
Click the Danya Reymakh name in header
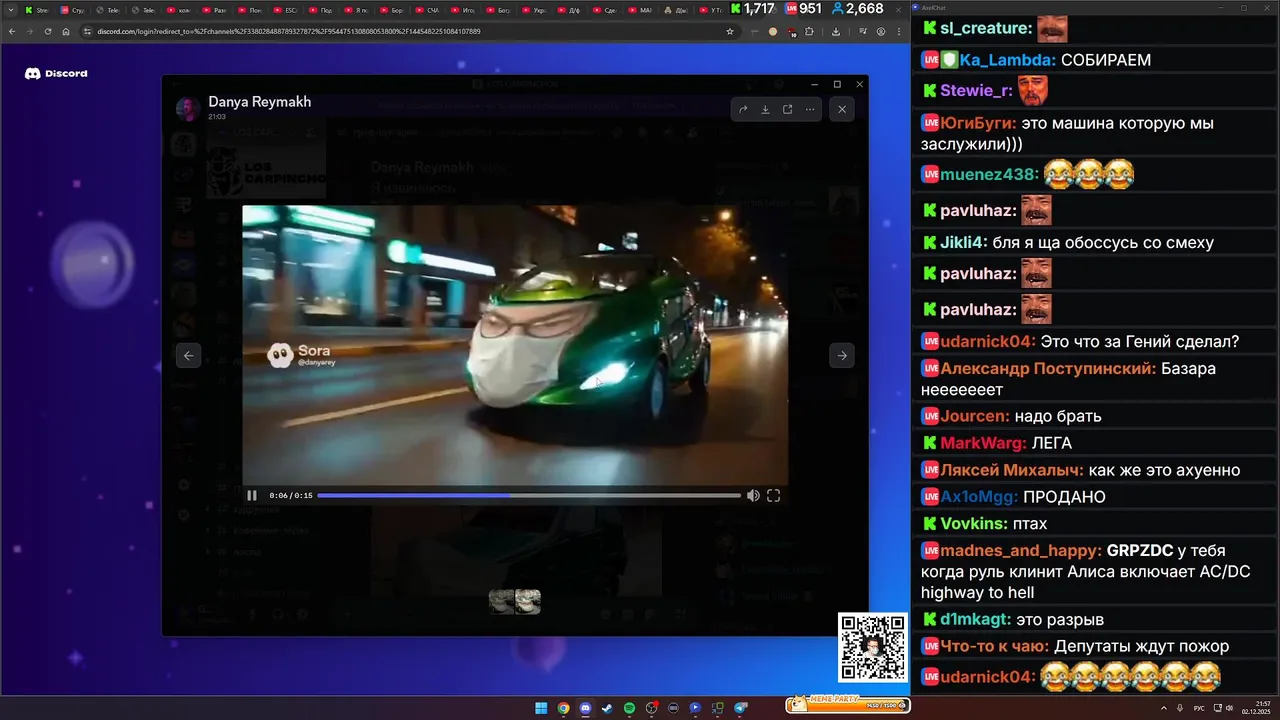[259, 102]
